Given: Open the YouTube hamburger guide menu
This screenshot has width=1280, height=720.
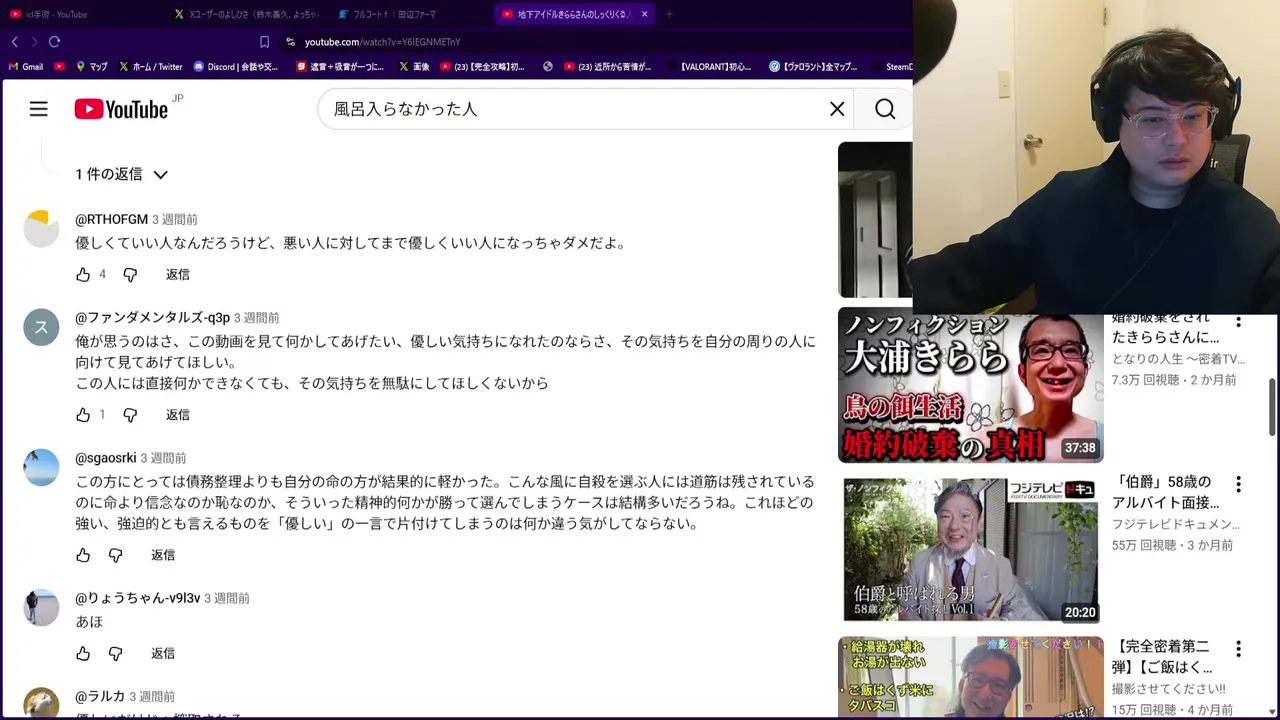Looking at the screenshot, I should coord(38,109).
